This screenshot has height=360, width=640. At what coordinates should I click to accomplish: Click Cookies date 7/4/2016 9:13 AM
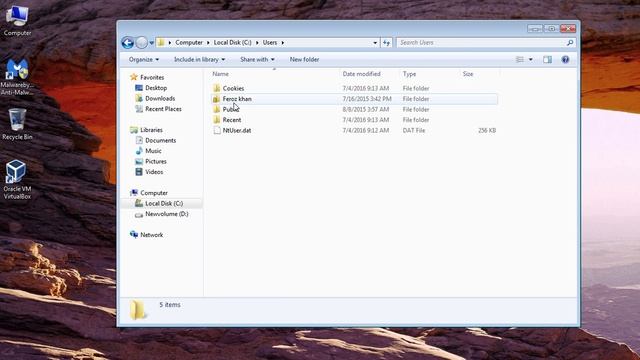pyautogui.click(x=366, y=88)
